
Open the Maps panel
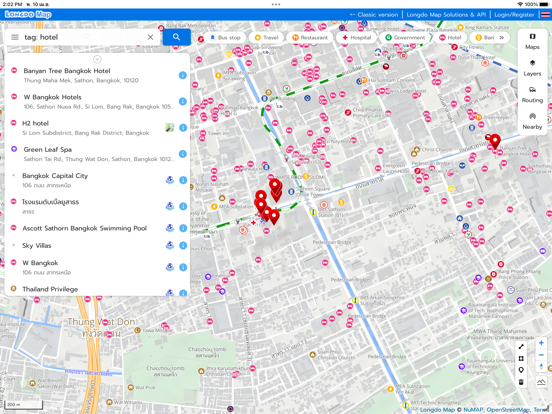(532, 42)
